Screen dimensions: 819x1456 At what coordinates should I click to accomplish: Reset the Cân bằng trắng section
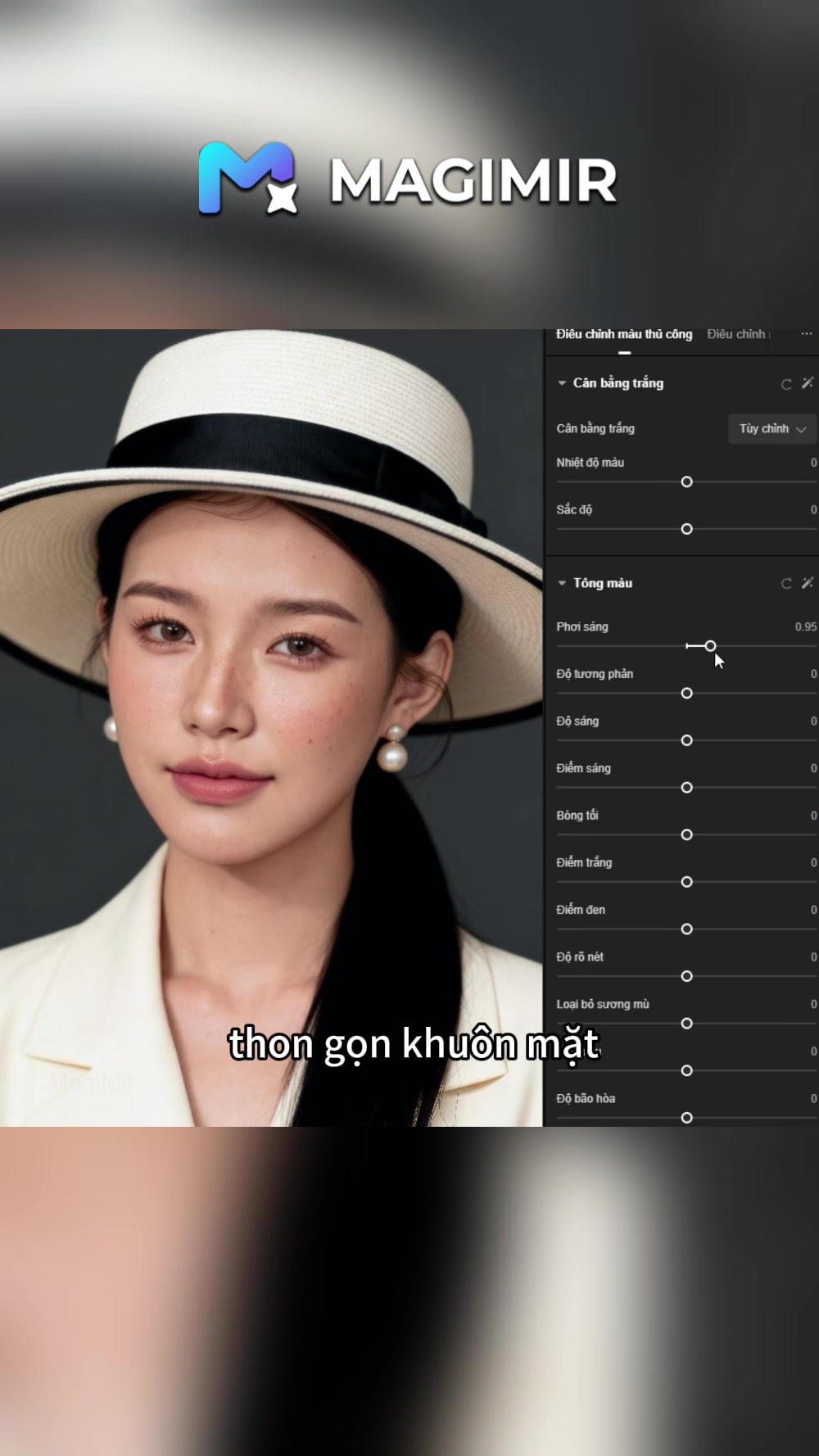(786, 384)
